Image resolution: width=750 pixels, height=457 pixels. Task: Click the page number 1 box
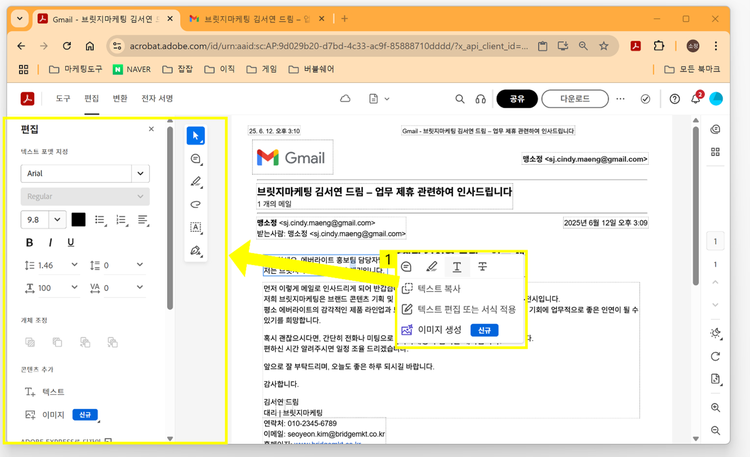click(715, 242)
